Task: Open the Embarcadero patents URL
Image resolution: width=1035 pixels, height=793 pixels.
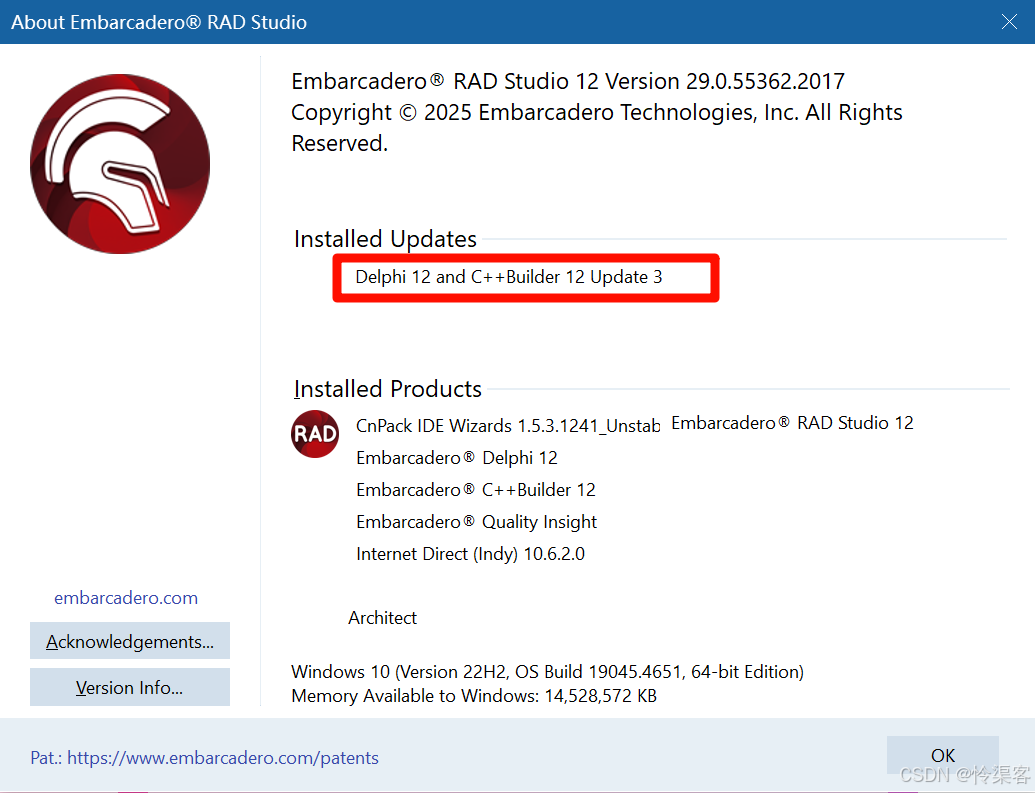Action: click(223, 757)
